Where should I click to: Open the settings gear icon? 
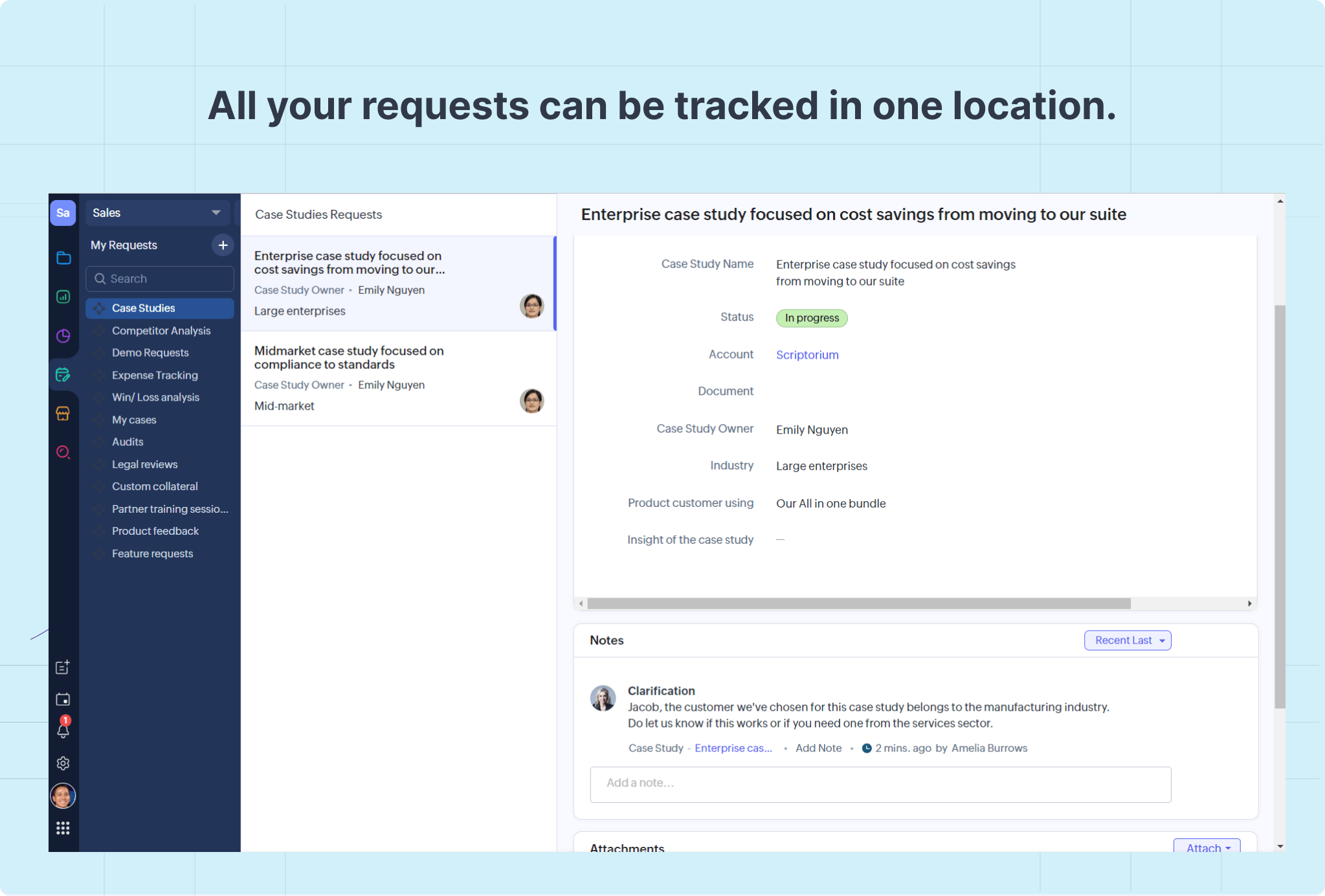pyautogui.click(x=63, y=763)
